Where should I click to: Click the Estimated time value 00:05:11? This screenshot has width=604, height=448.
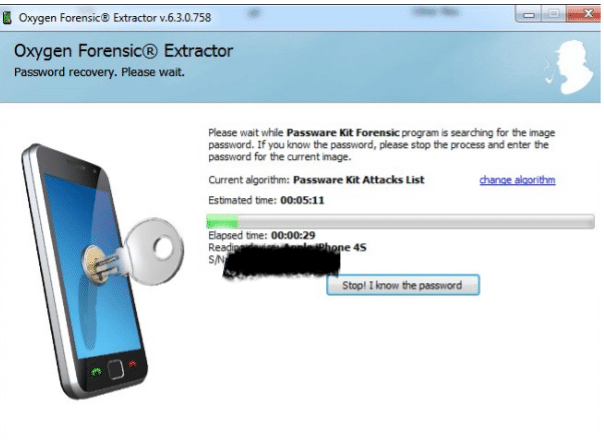click(x=302, y=200)
